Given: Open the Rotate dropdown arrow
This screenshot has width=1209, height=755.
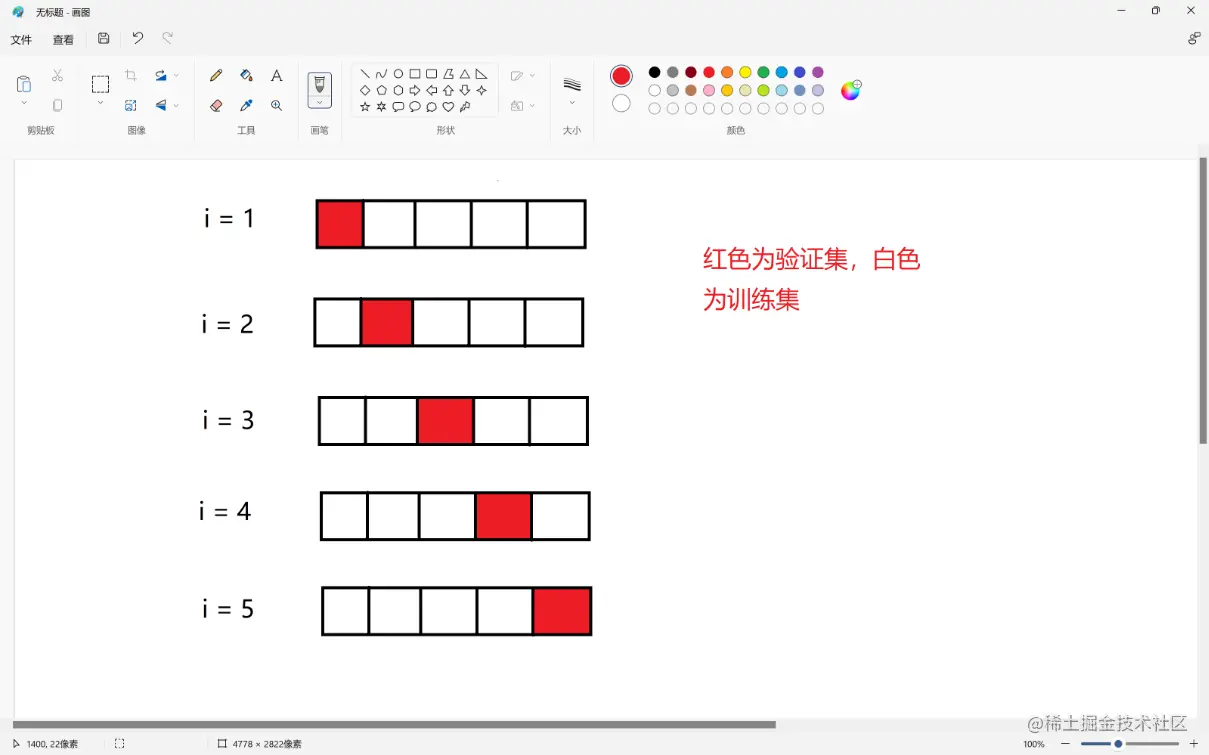Looking at the screenshot, I should (177, 76).
